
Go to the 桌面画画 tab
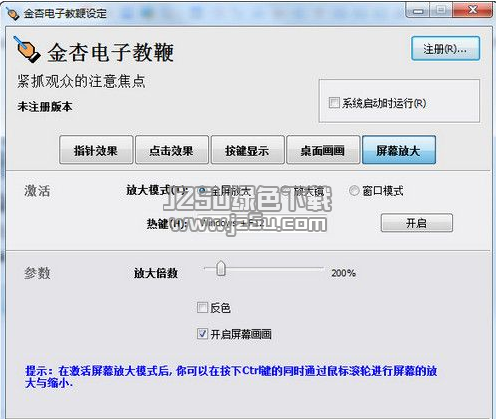point(323,150)
